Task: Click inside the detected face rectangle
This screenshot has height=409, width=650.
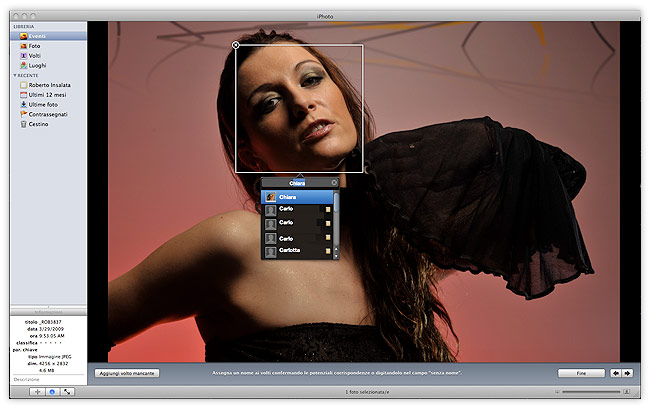Action: point(299,109)
